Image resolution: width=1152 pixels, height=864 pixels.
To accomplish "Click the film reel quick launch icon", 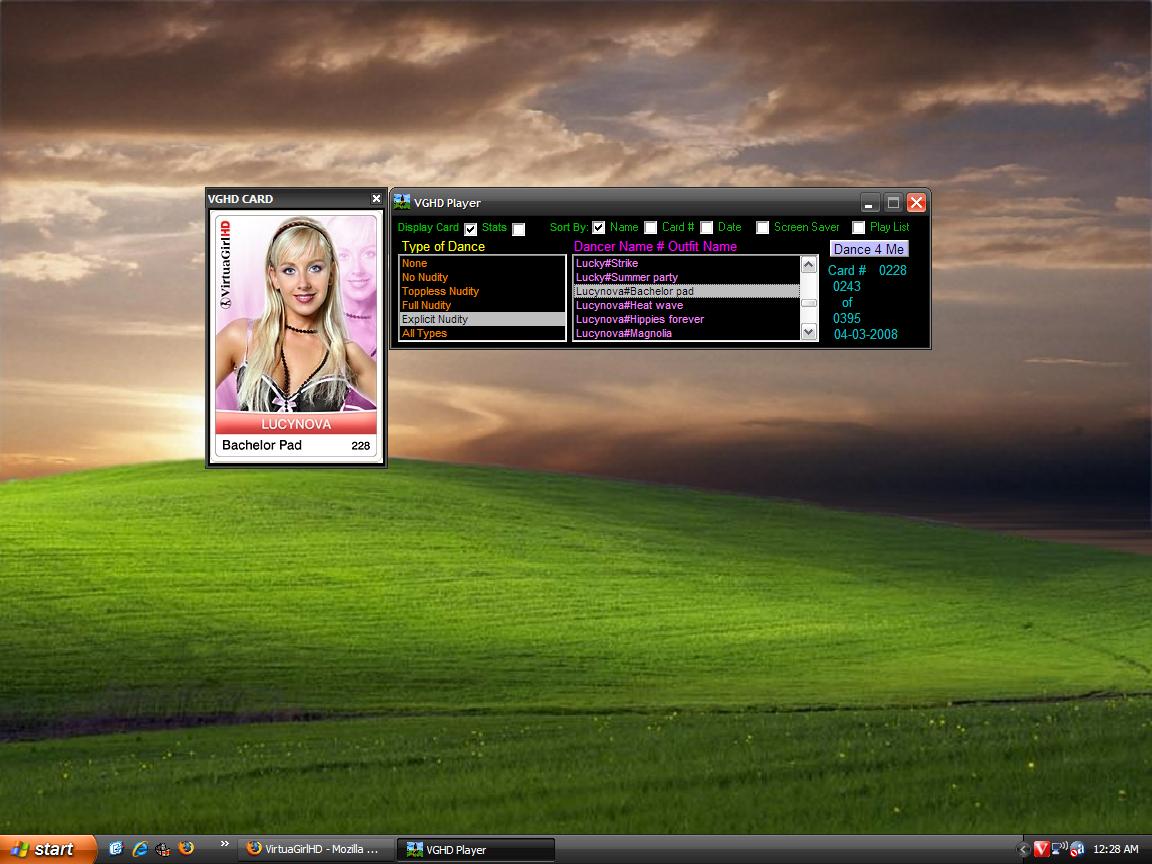I will point(163,849).
